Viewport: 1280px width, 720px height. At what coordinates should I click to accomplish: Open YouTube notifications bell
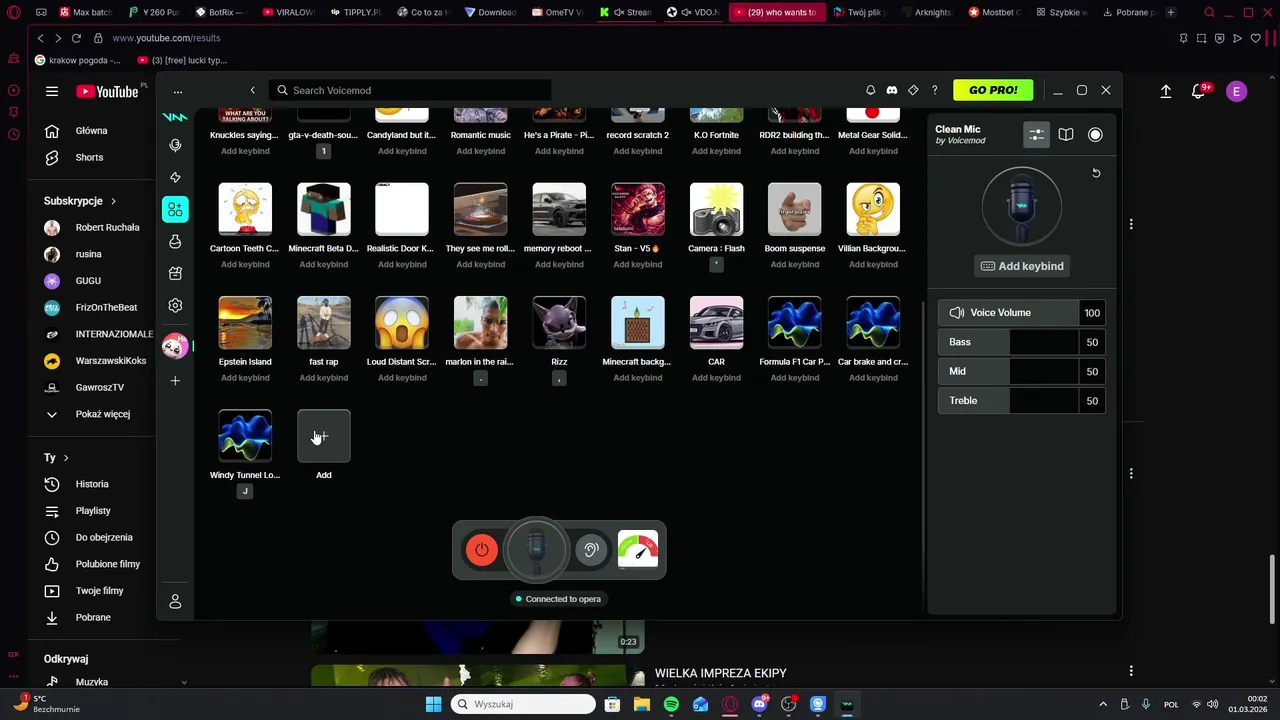coord(1199,91)
